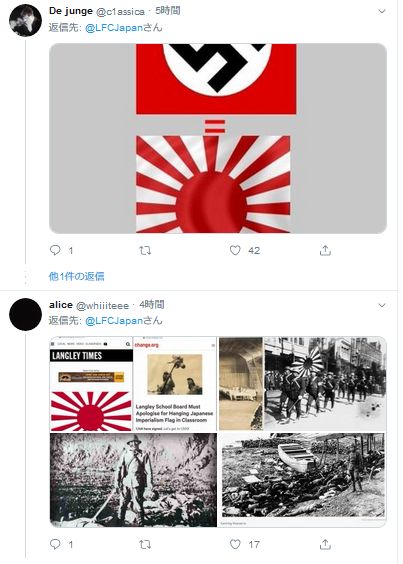Open the change.org petition screenshot image
Viewport: 403px width, 564px height.
click(x=175, y=384)
